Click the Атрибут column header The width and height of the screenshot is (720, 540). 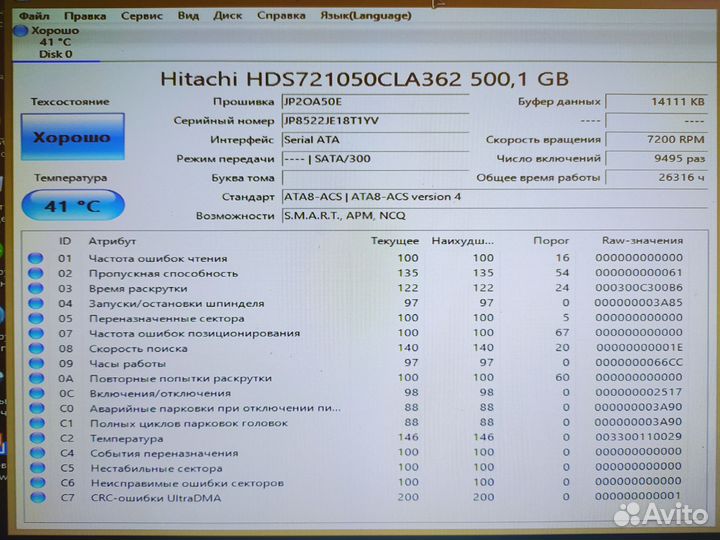click(112, 241)
